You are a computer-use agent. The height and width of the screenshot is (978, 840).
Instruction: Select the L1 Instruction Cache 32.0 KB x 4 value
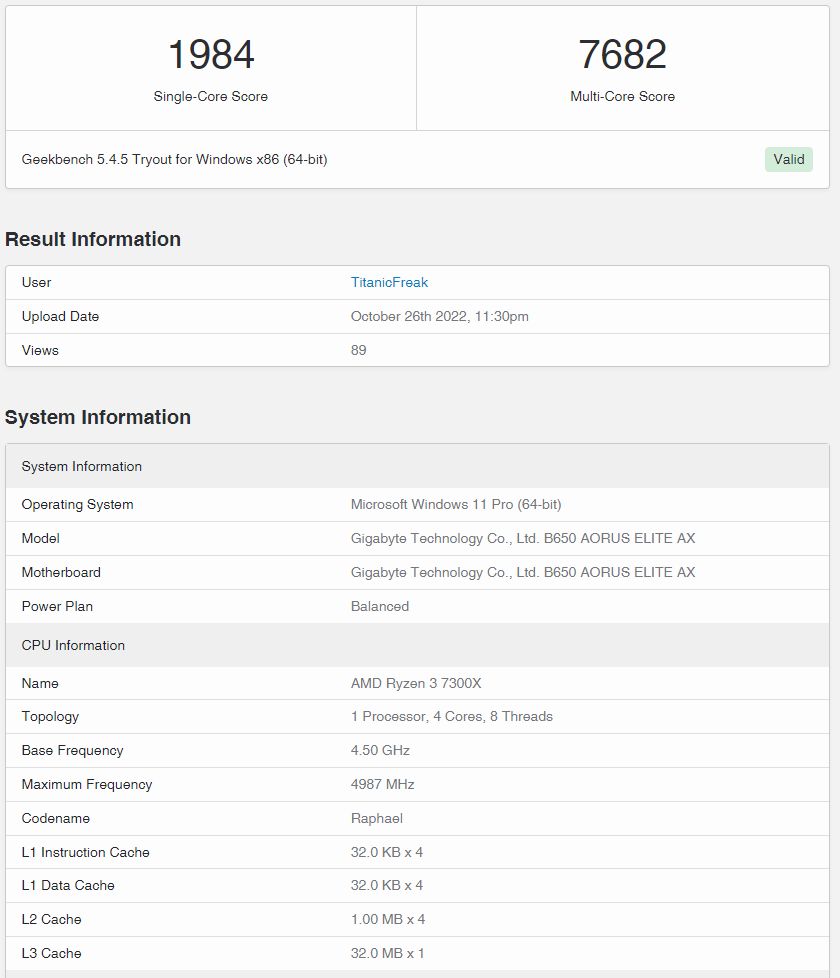pyautogui.click(x=387, y=852)
